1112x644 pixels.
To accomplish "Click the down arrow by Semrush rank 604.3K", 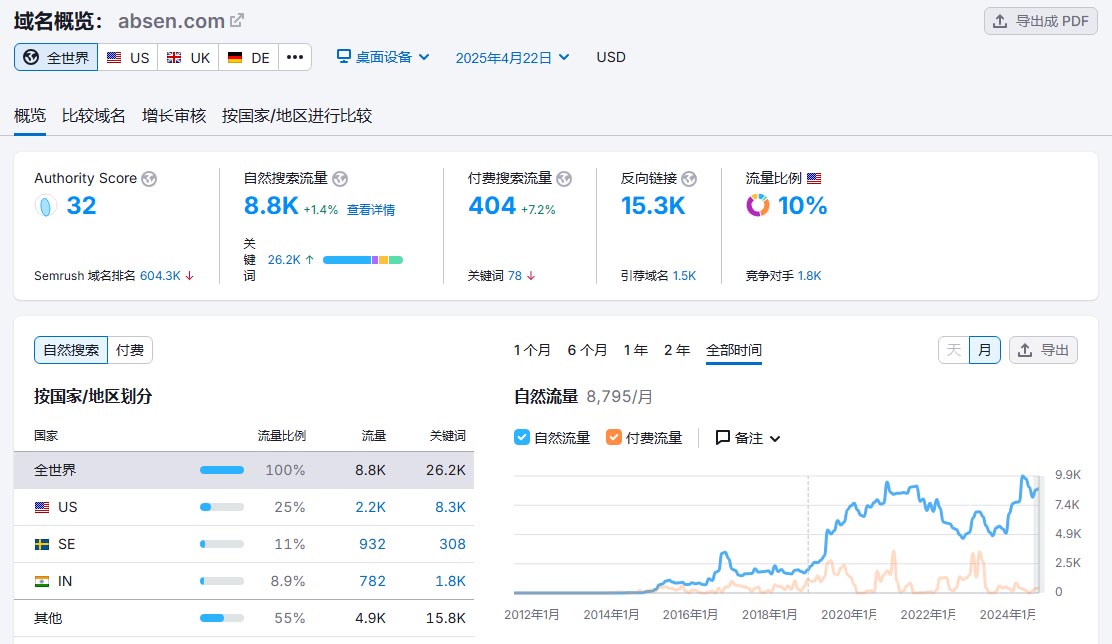I will tap(189, 276).
